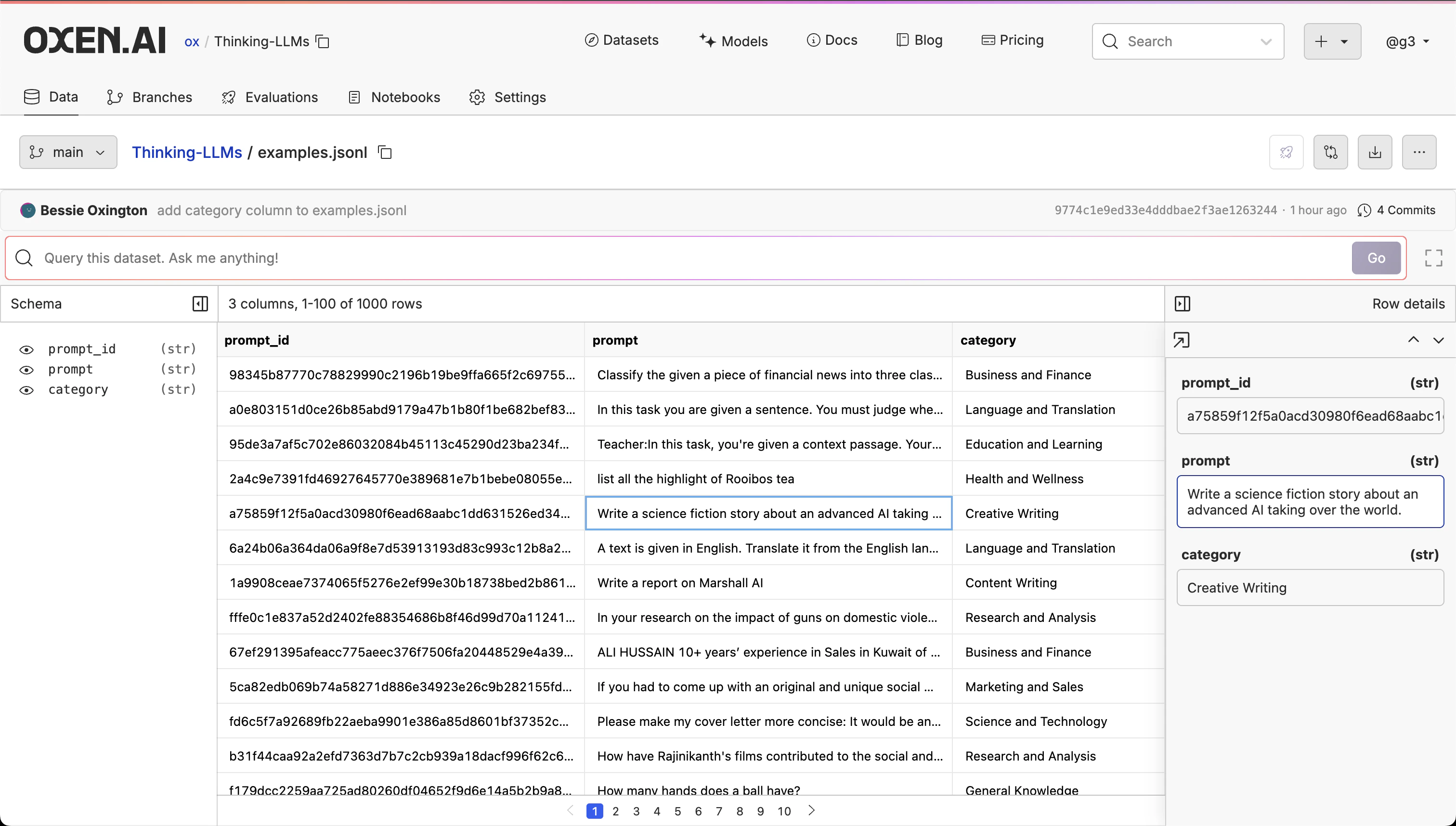This screenshot has height=826, width=1456.
Task: Switch to the Branches tab
Action: pos(150,97)
